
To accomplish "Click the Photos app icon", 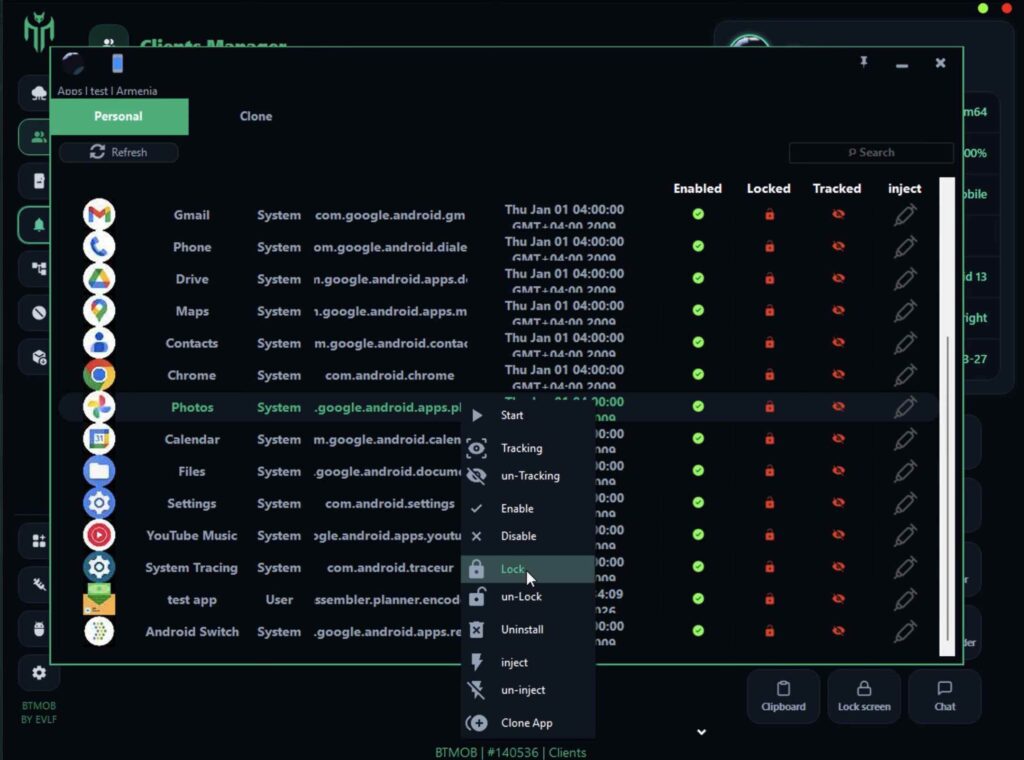I will pyautogui.click(x=99, y=407).
